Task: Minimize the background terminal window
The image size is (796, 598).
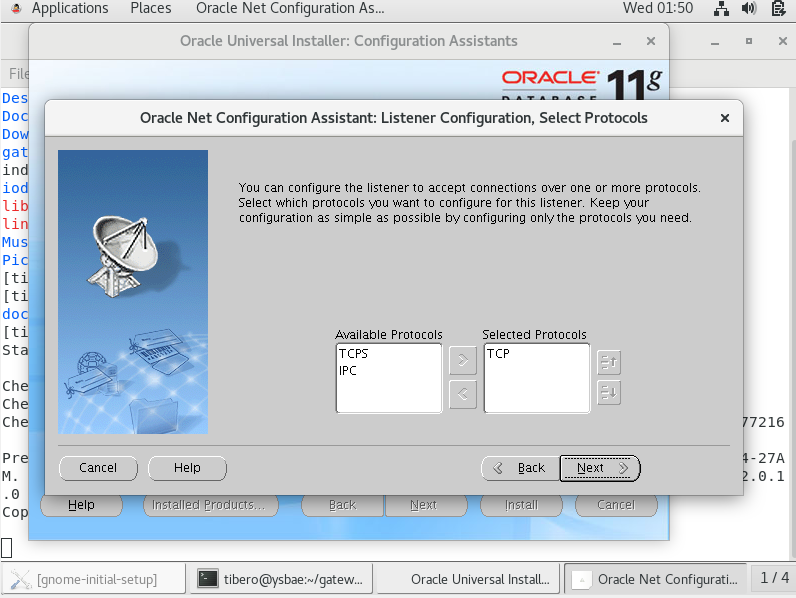Action: point(715,42)
